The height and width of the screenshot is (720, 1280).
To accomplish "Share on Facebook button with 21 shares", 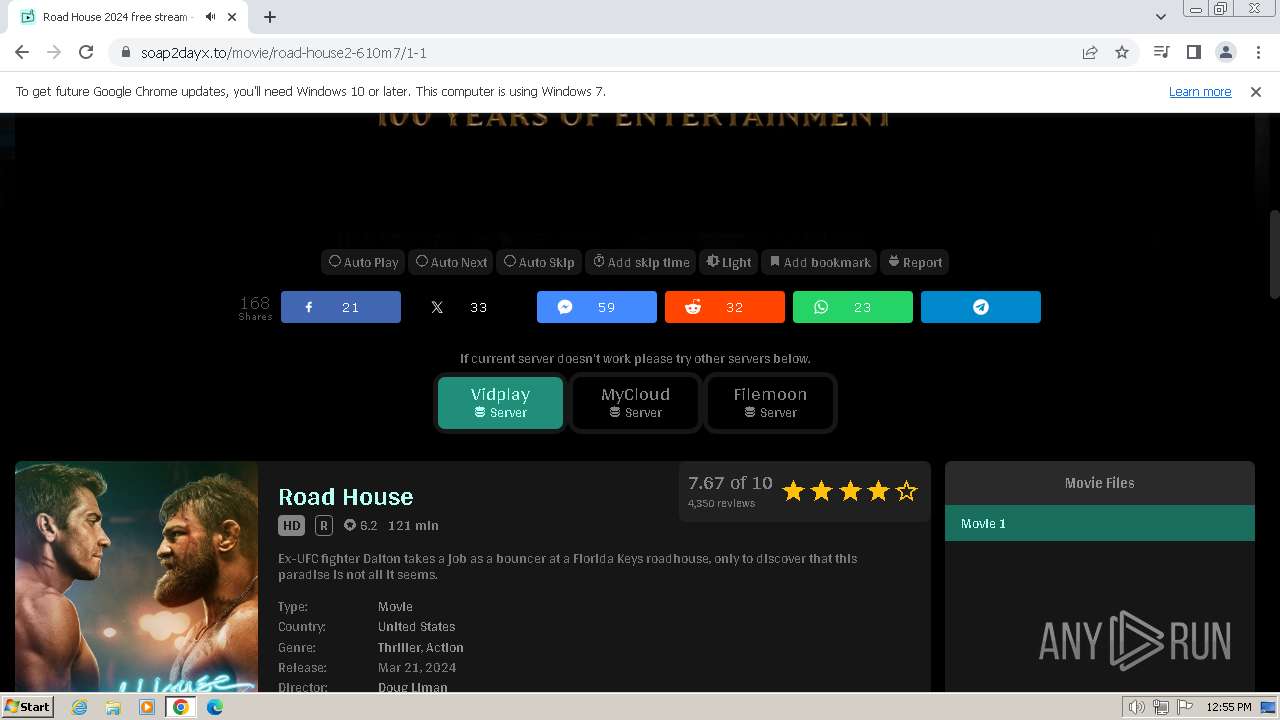I will [340, 307].
